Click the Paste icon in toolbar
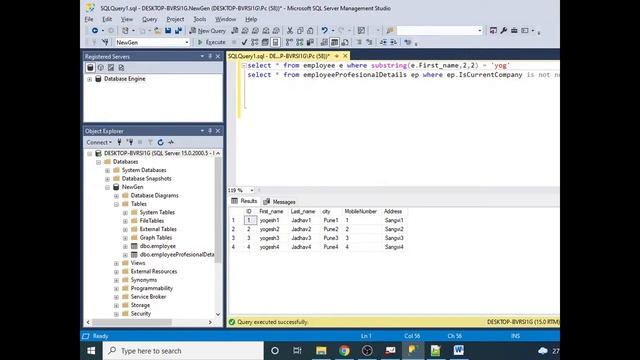Image resolution: width=640 pixels, height=360 pixels. 310,31
